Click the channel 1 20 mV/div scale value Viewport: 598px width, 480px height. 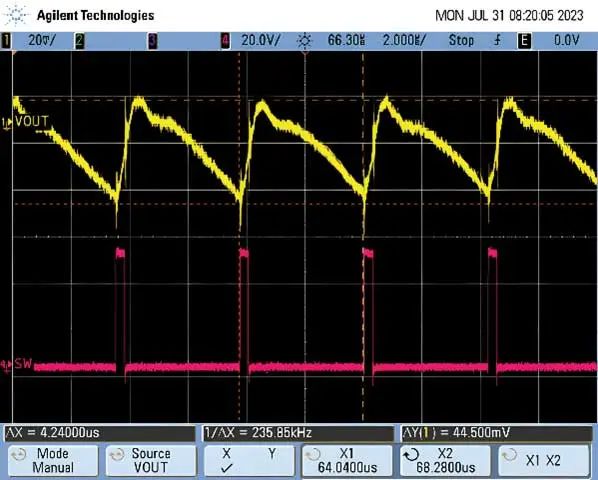click(x=42, y=40)
